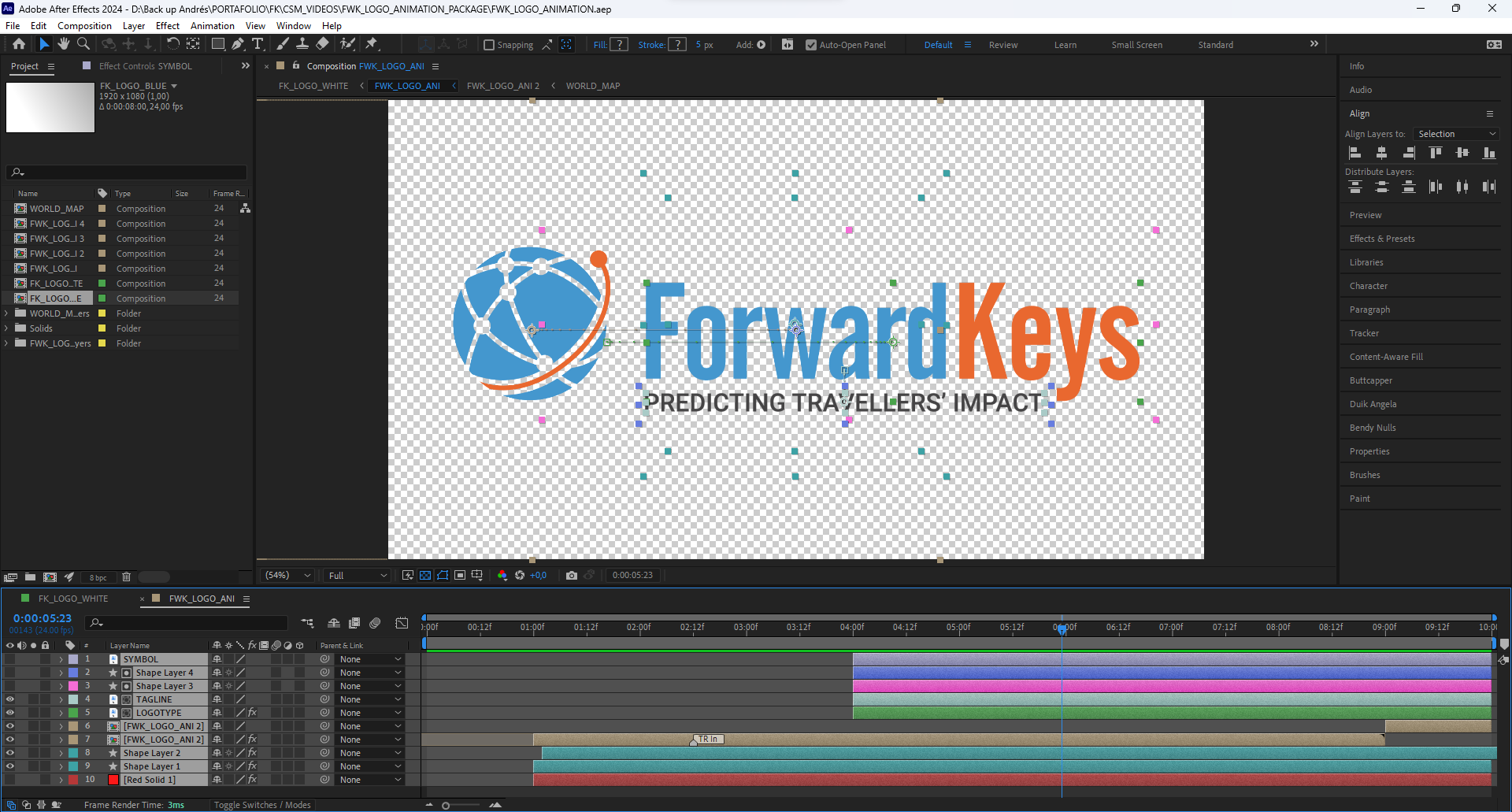Switch to FK_LOGO_WHITE timeline tab

(x=73, y=599)
